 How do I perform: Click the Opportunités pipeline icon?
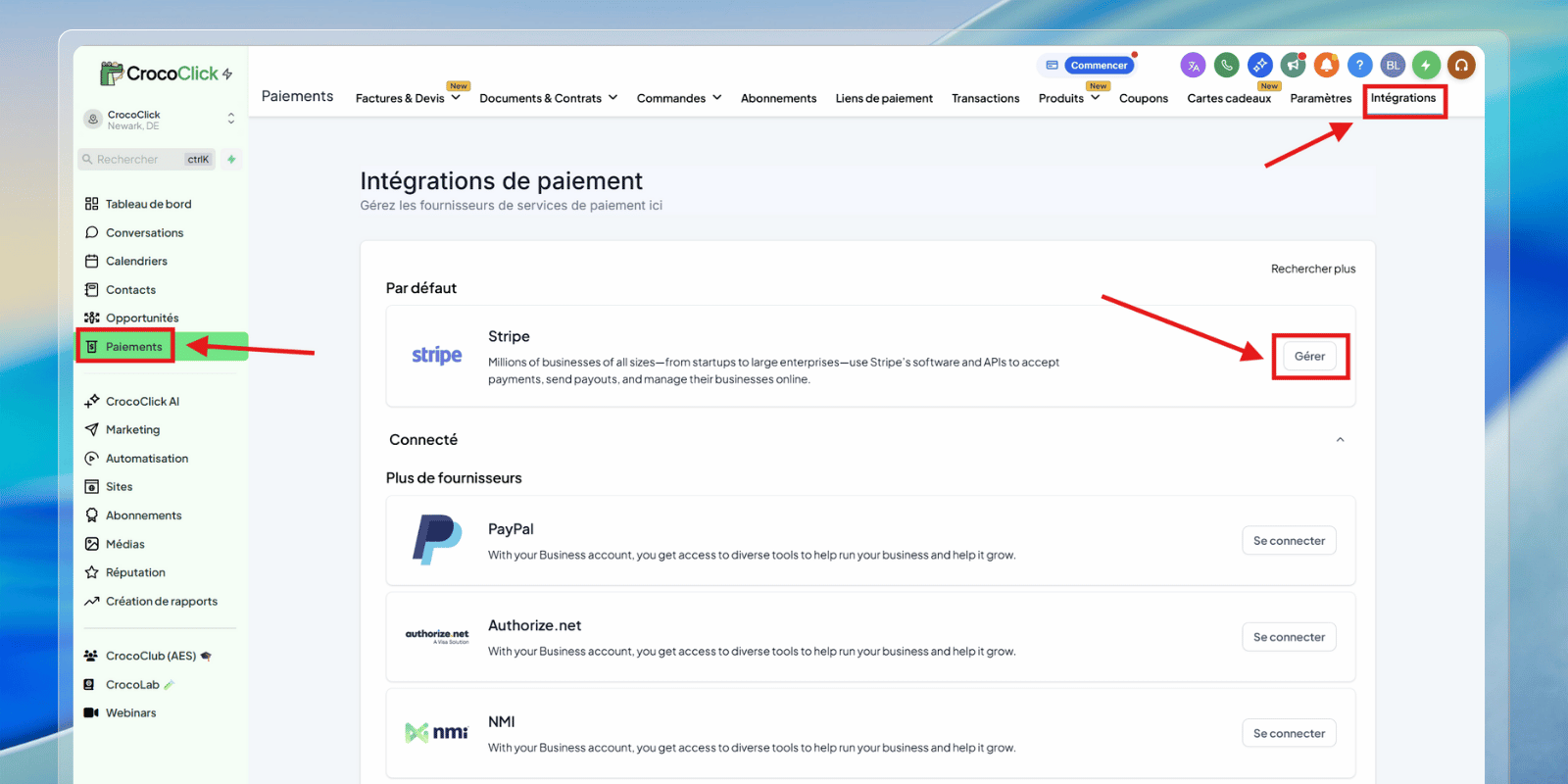pyautogui.click(x=91, y=318)
